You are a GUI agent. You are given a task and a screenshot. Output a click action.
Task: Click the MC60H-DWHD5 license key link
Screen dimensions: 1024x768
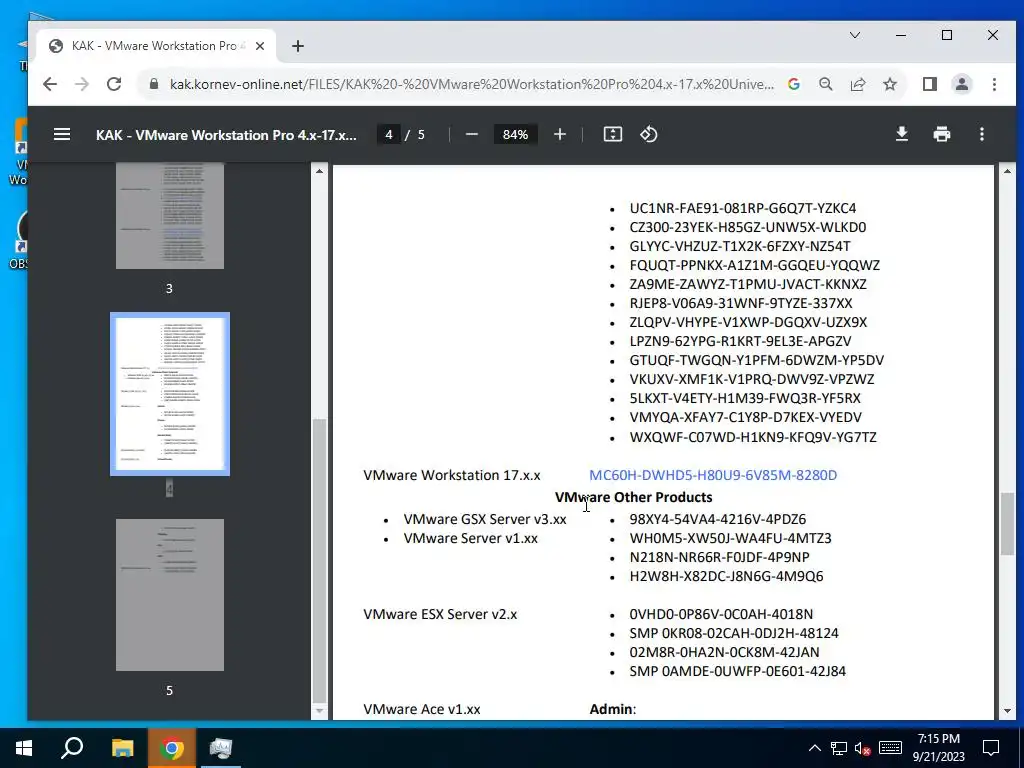pos(712,475)
